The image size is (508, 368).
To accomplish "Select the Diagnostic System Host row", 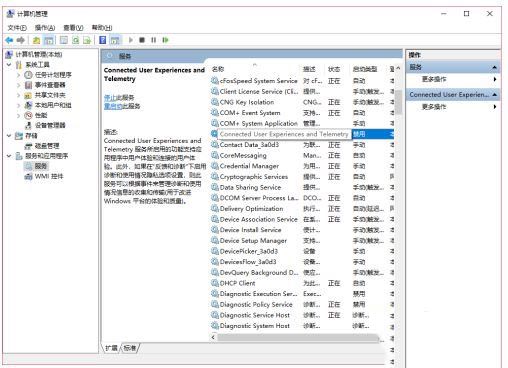I will tap(302, 326).
